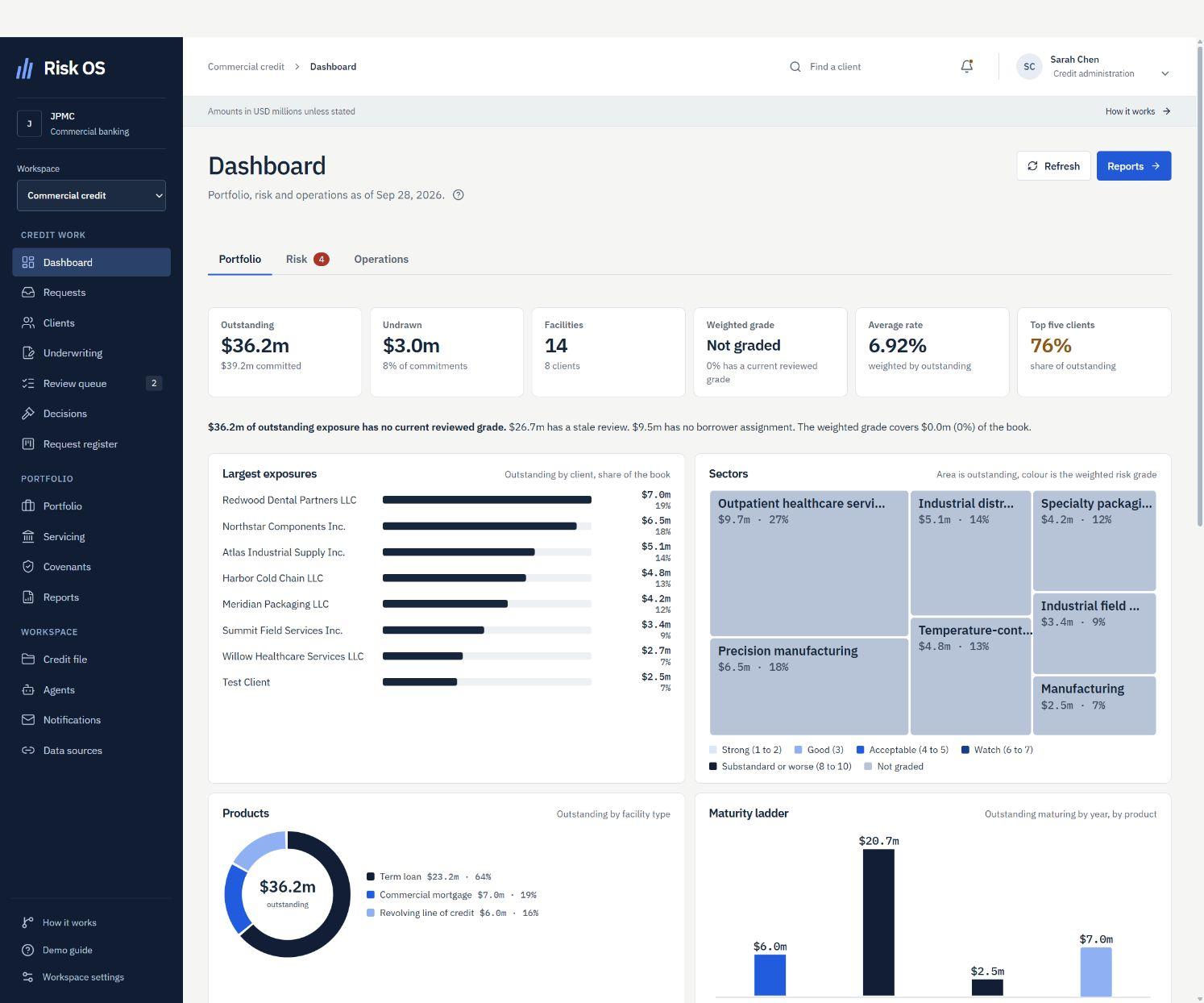Select the Portfolio tab
This screenshot has width=1204, height=1003.
[x=240, y=260]
